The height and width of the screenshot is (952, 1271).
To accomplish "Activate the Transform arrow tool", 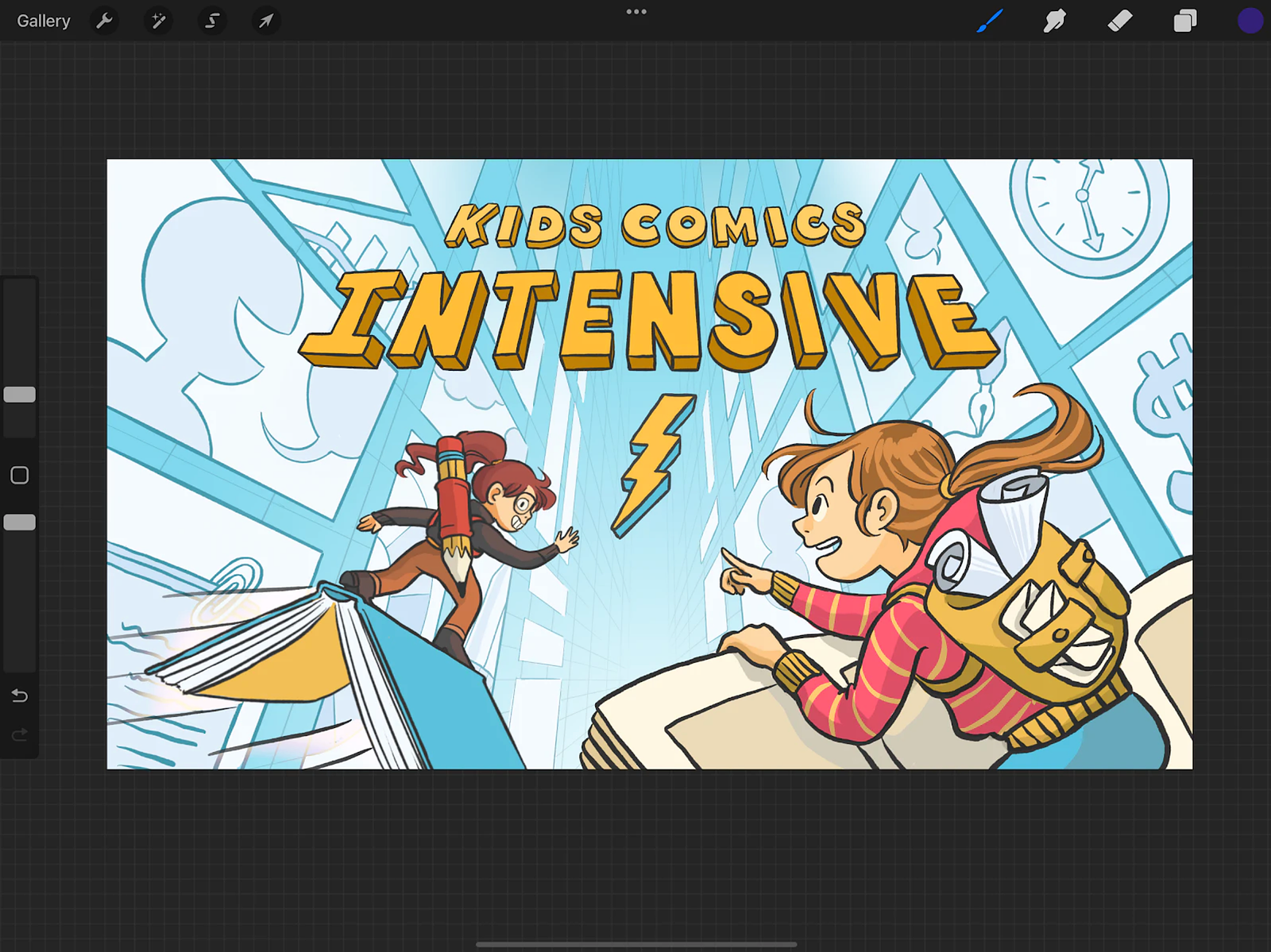I will 266,21.
